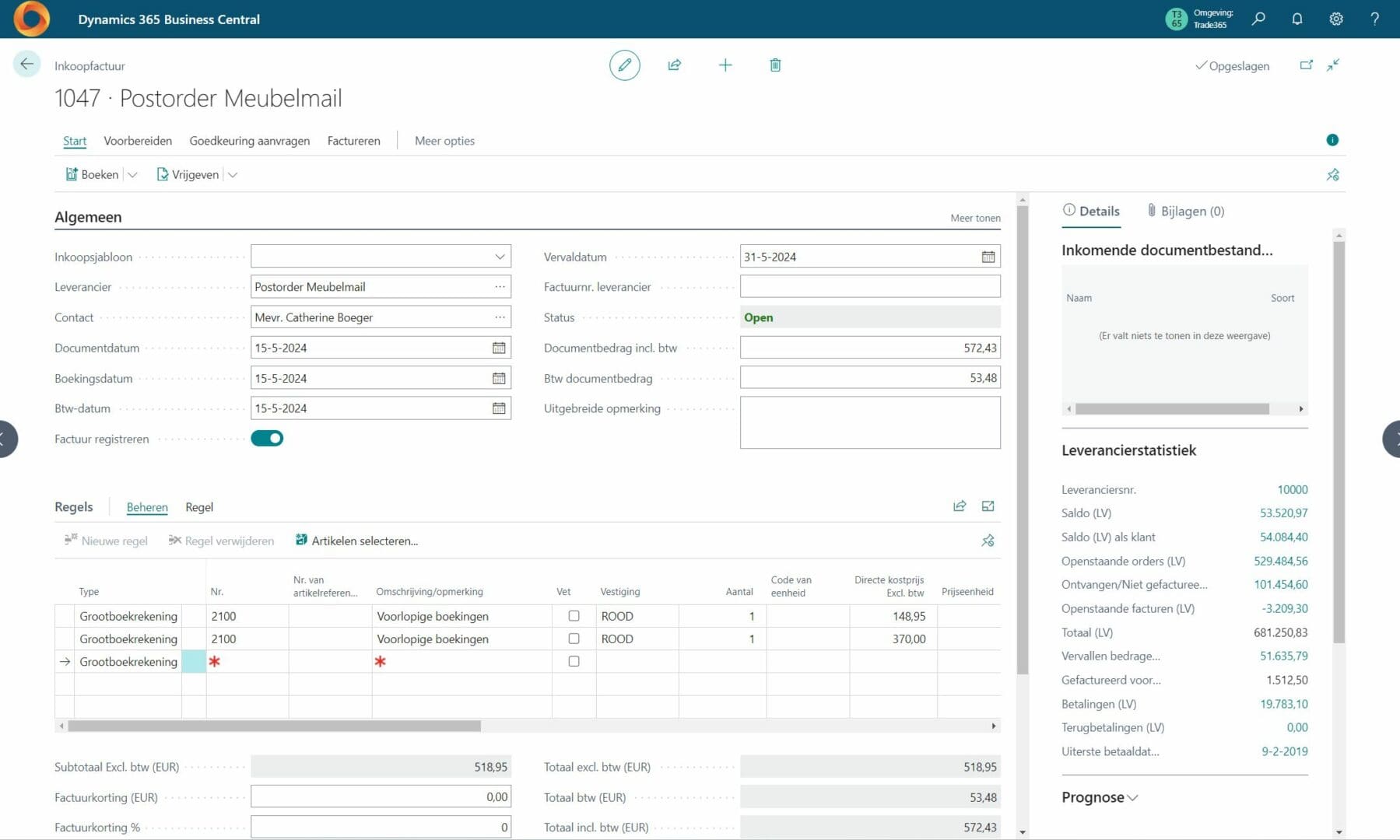
Task: Click the Factuurkorting % field
Action: [x=381, y=827]
